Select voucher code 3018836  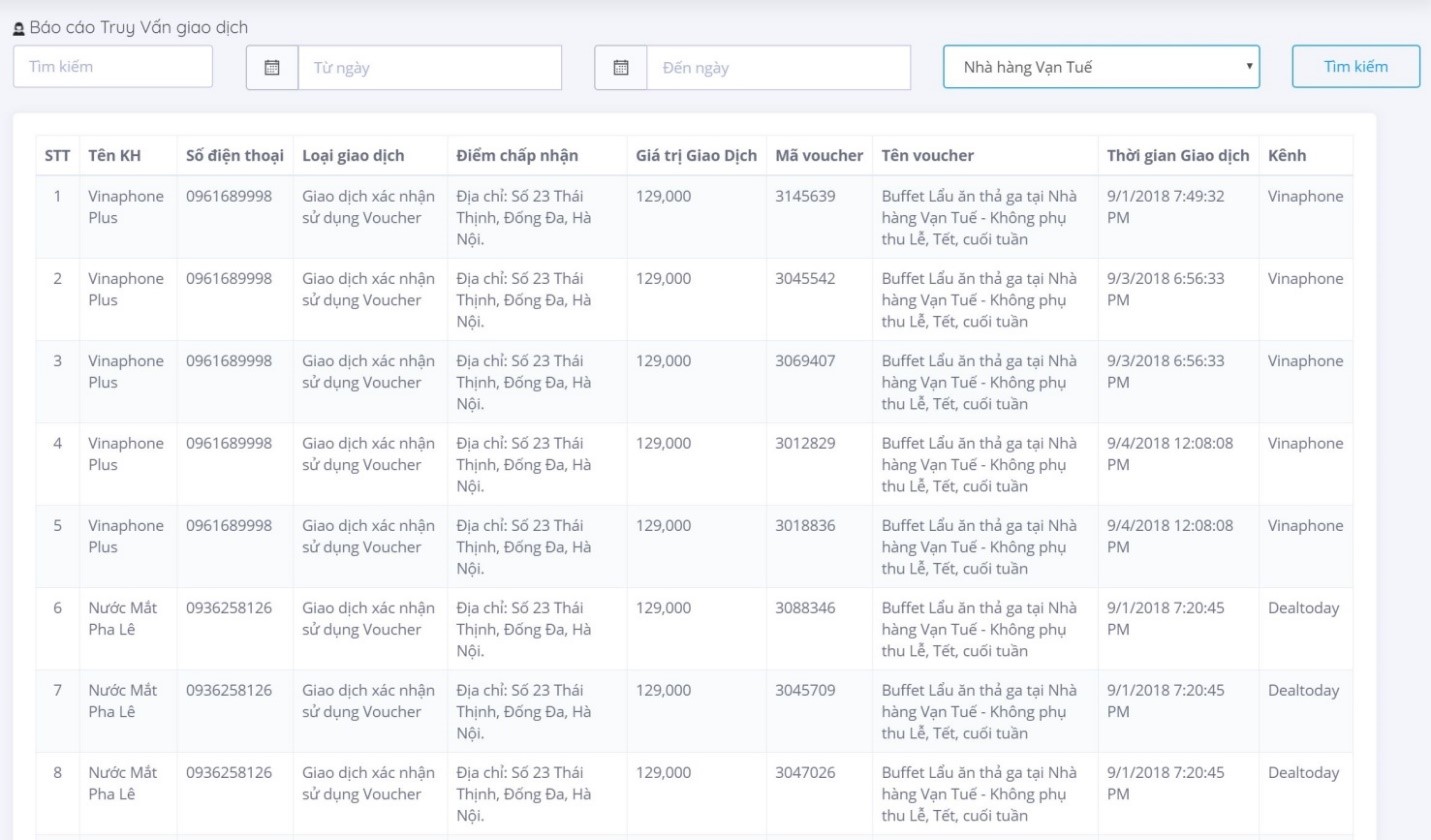805,525
